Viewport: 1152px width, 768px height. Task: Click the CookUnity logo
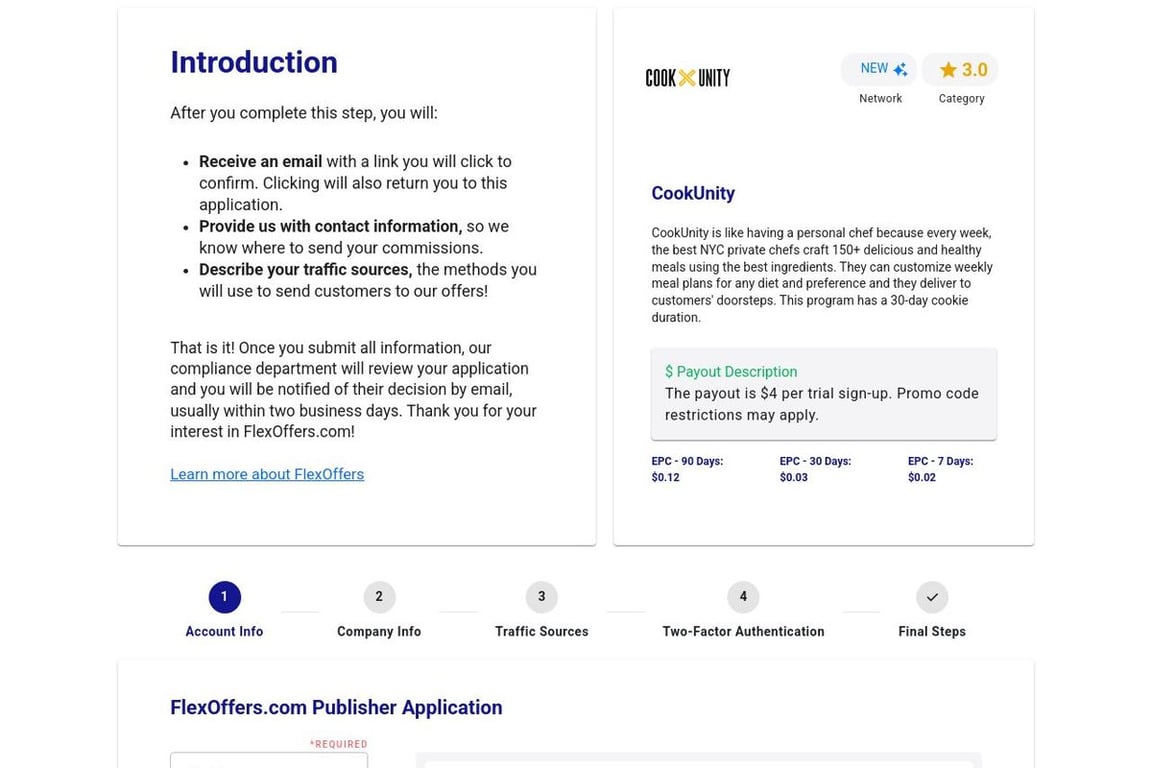point(688,78)
